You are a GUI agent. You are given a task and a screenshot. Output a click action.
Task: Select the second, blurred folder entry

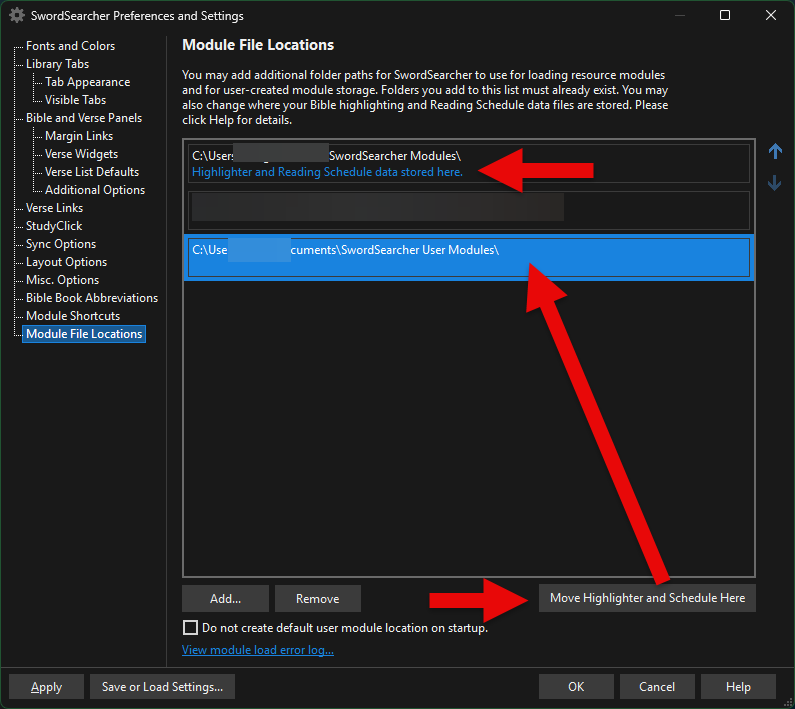pyautogui.click(x=468, y=210)
